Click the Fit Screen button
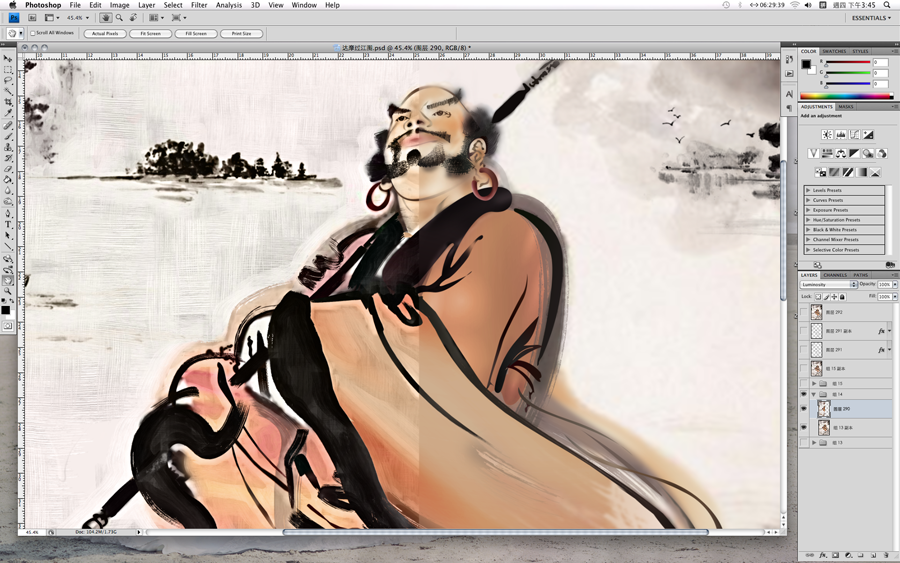900x563 pixels. point(150,34)
